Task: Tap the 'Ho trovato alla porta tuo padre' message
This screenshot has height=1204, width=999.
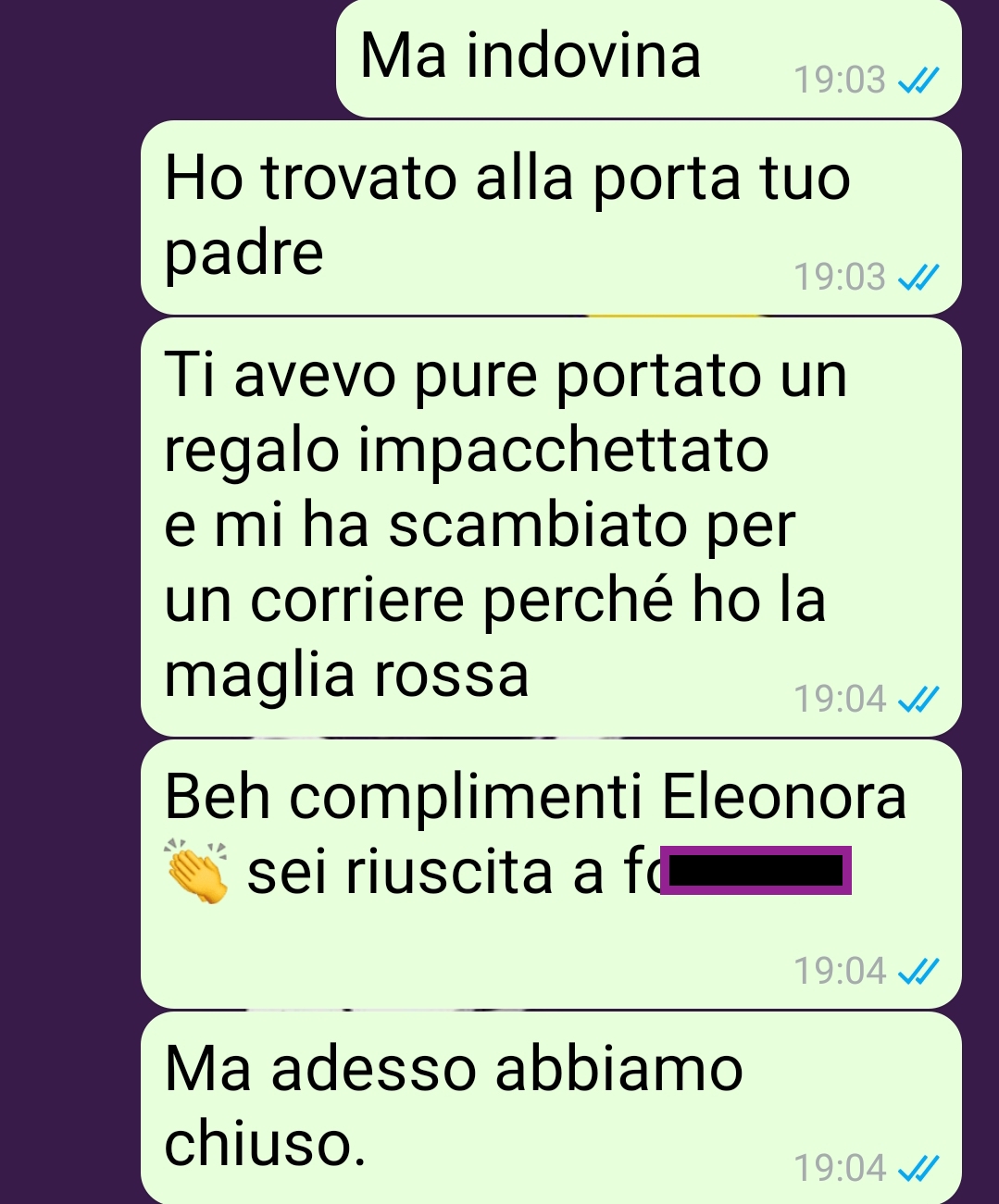Action: [x=551, y=217]
